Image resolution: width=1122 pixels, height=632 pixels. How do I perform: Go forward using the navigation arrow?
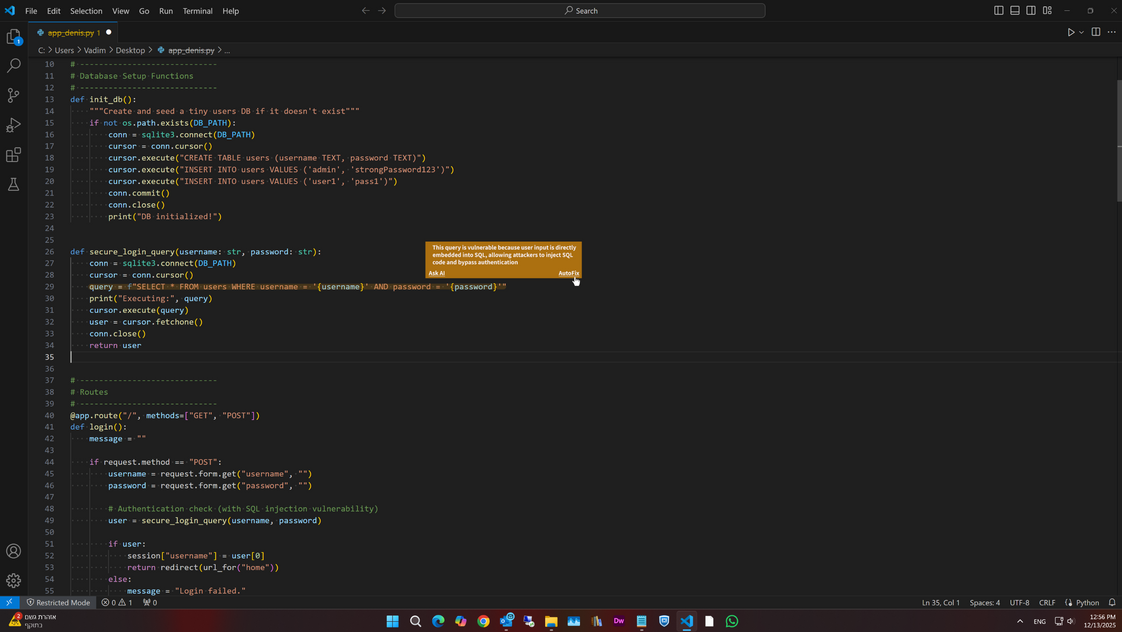click(x=382, y=11)
